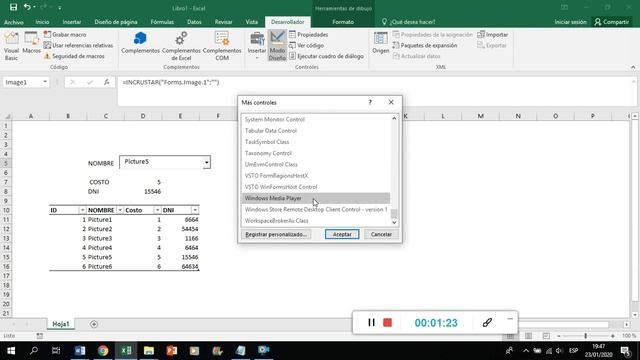640x360 pixels.
Task: Open Windows Start menu
Action: point(11,351)
